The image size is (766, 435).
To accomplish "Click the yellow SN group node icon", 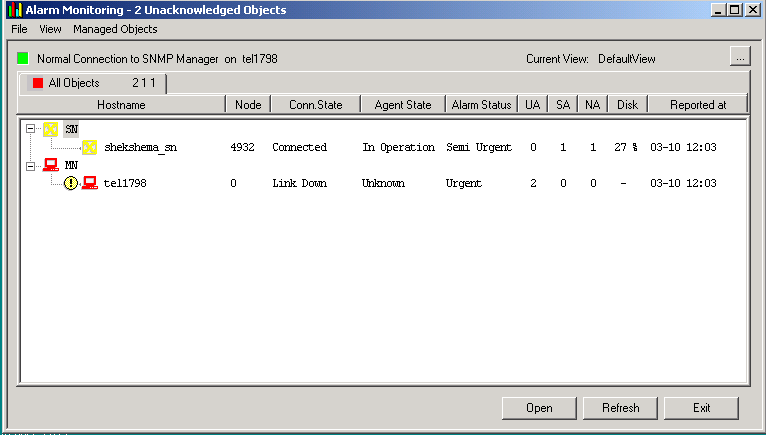I will pyautogui.click(x=50, y=129).
